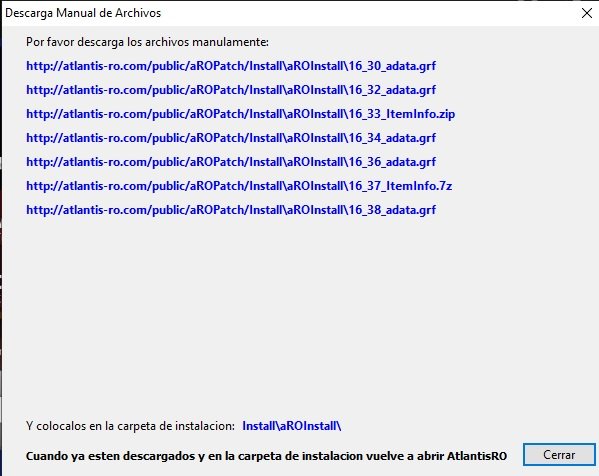
Task: Follow the last download link in the list
Action: pyautogui.click(x=231, y=210)
